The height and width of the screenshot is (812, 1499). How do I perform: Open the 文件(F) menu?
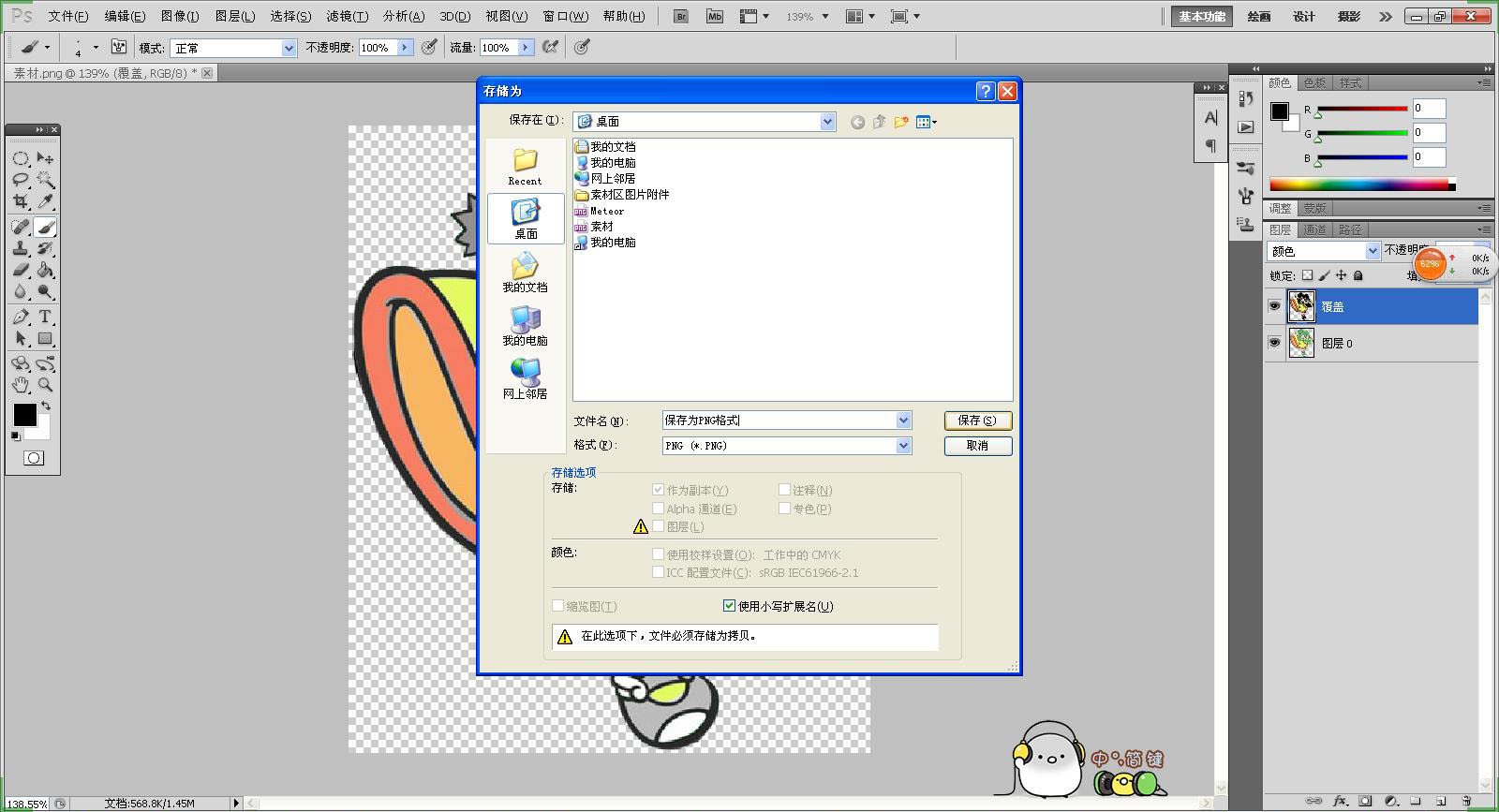pos(68,16)
